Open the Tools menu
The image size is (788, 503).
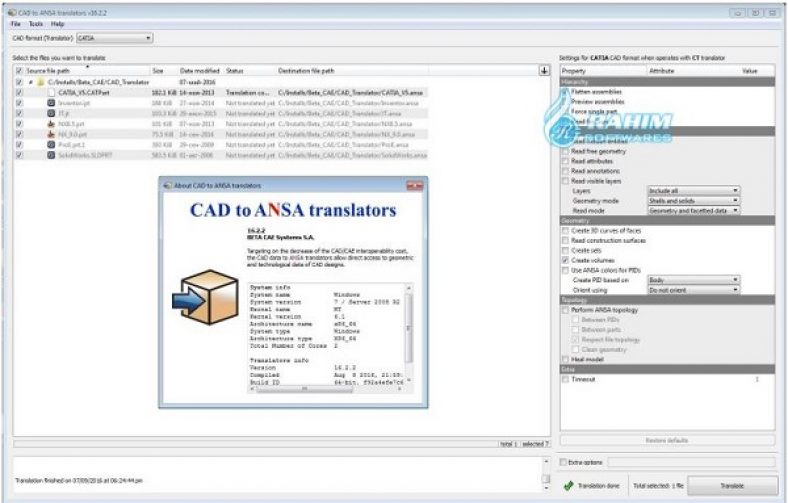pyautogui.click(x=36, y=24)
